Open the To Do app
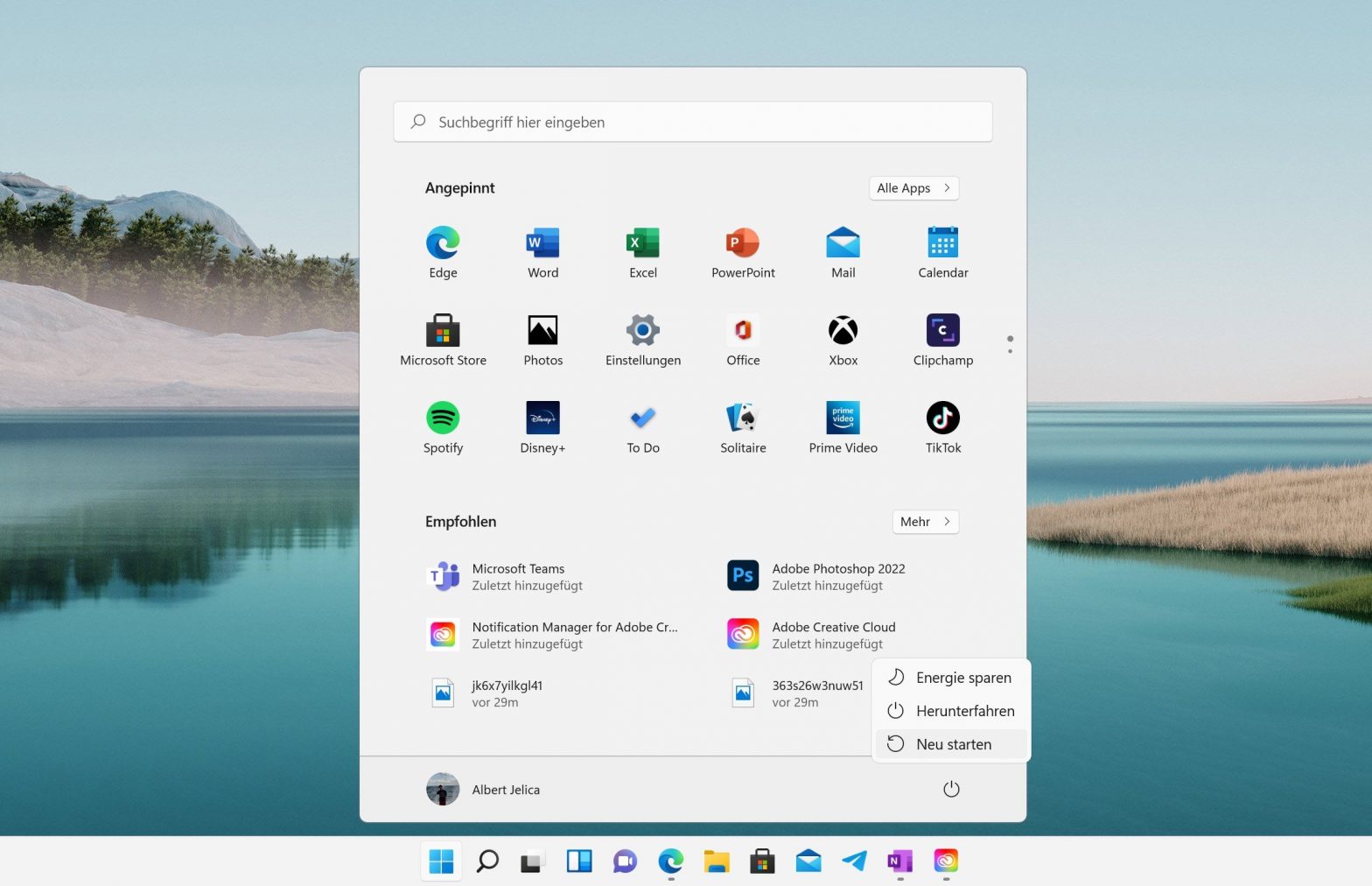 (x=643, y=427)
